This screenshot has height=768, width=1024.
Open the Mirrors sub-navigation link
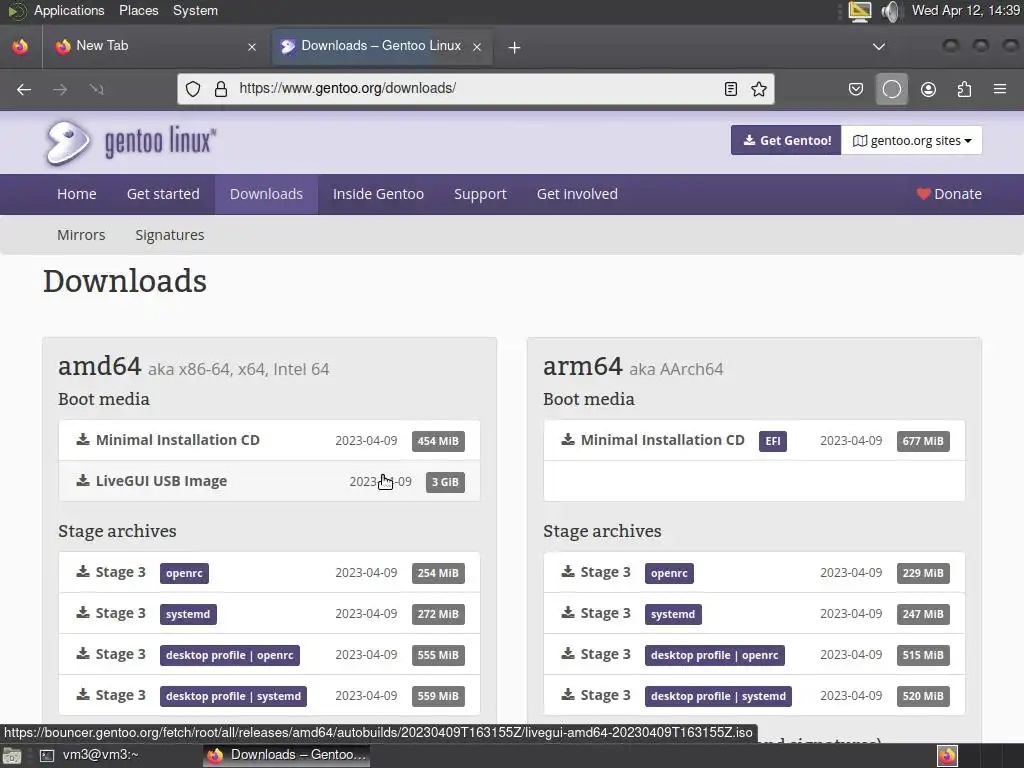pos(81,235)
